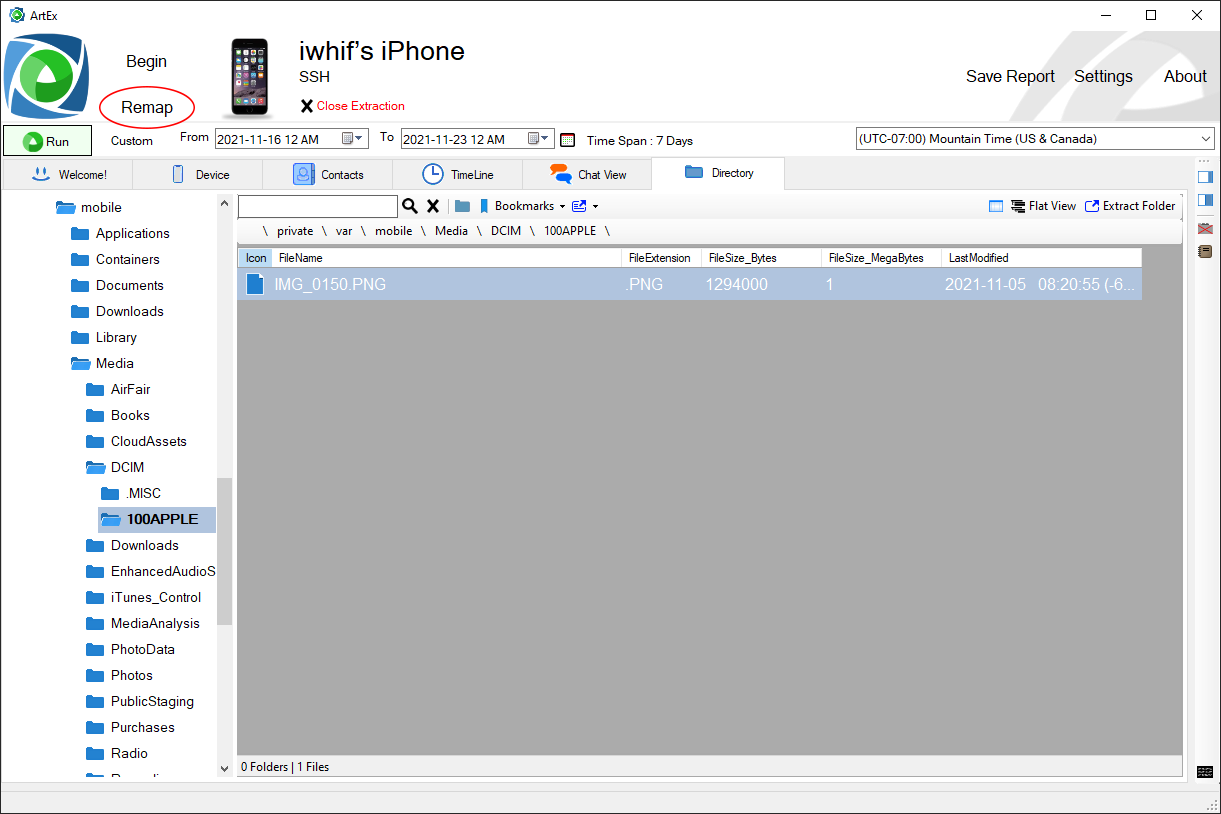Image resolution: width=1221 pixels, height=814 pixels.
Task: Click the calendar icon beside the To date
Action: point(567,140)
